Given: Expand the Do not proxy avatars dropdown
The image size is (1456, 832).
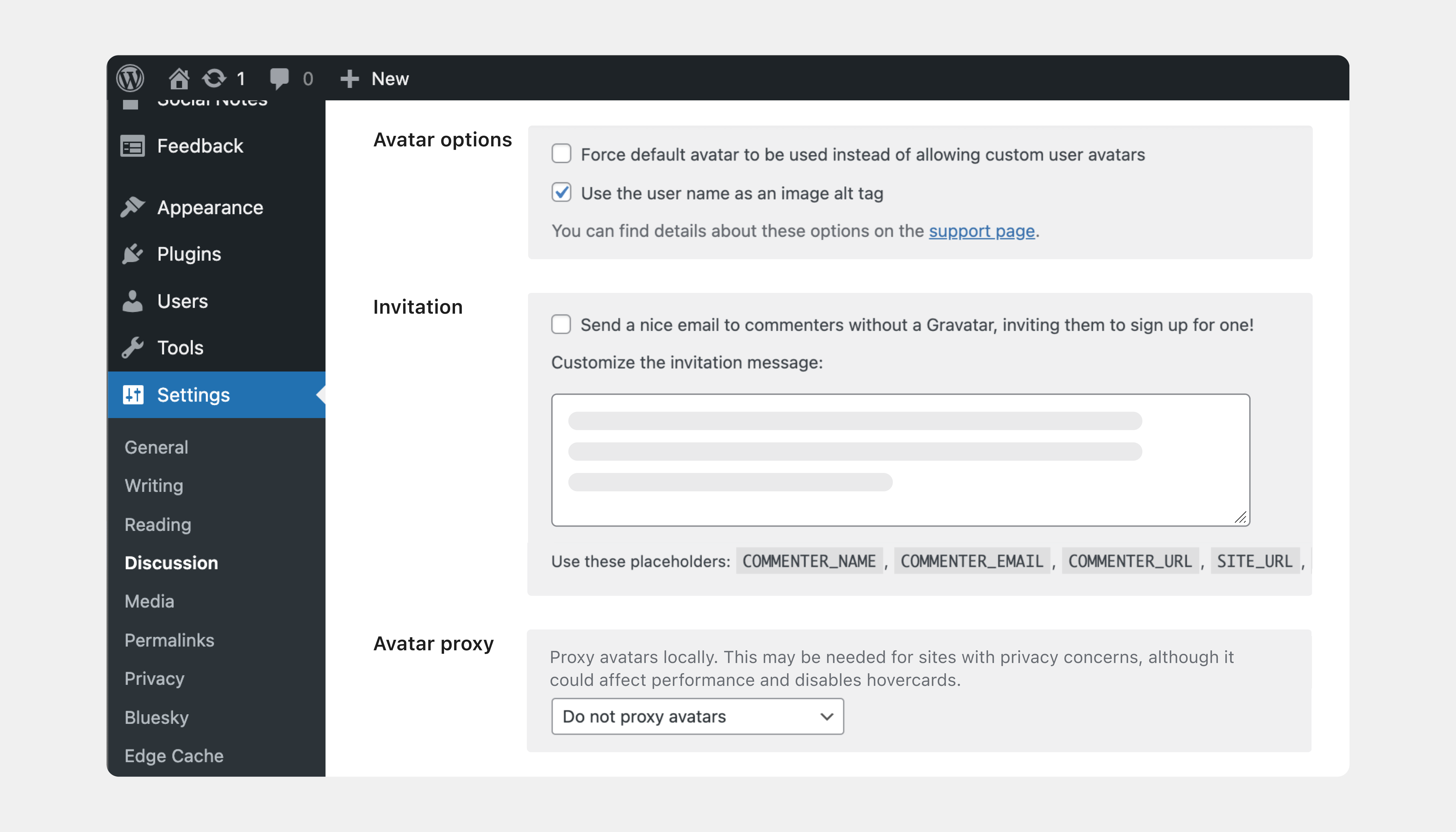Looking at the screenshot, I should click(x=697, y=717).
